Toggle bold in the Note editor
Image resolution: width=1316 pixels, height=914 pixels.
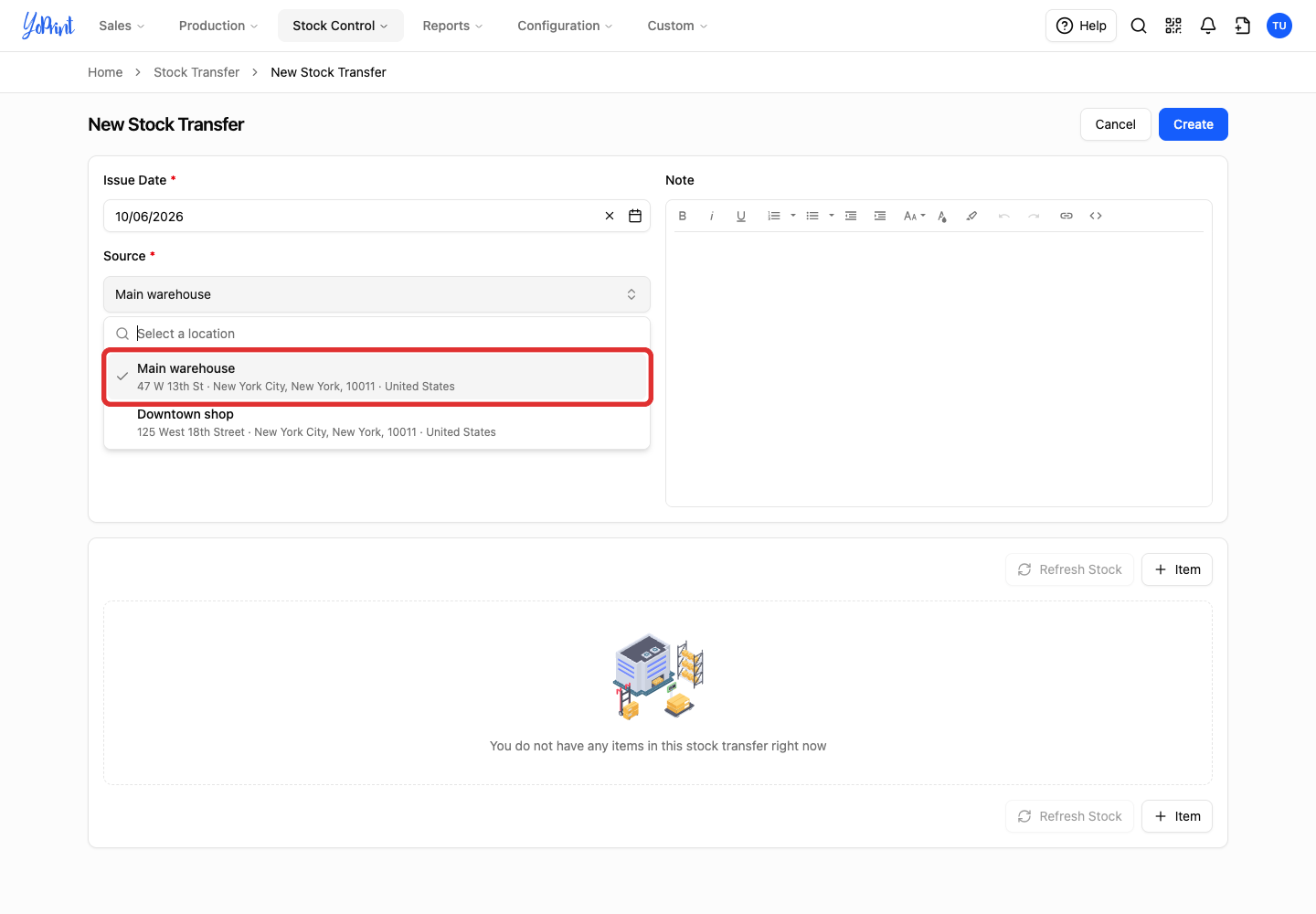point(683,216)
